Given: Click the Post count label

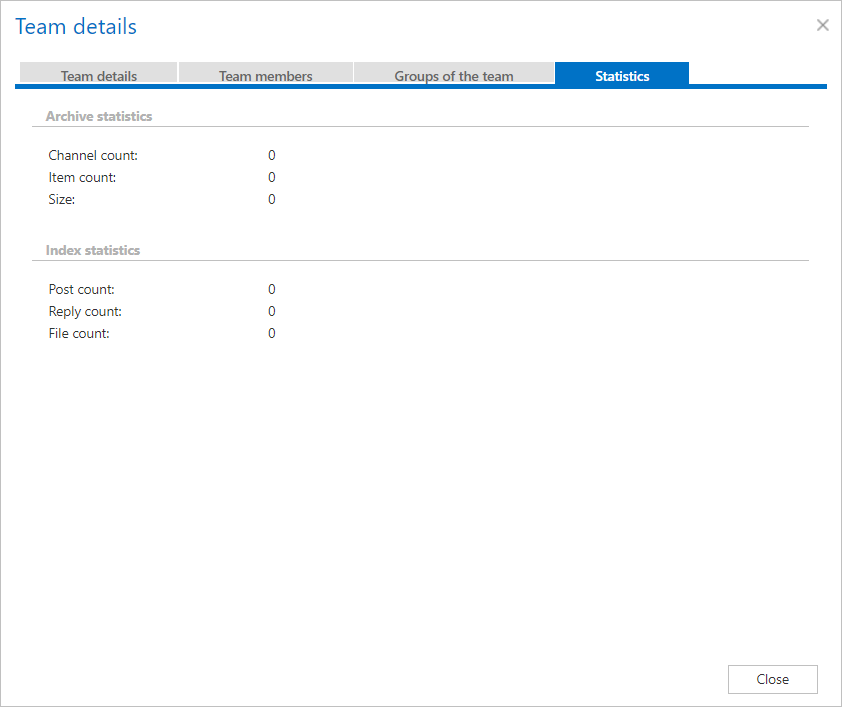Looking at the screenshot, I should (x=82, y=290).
